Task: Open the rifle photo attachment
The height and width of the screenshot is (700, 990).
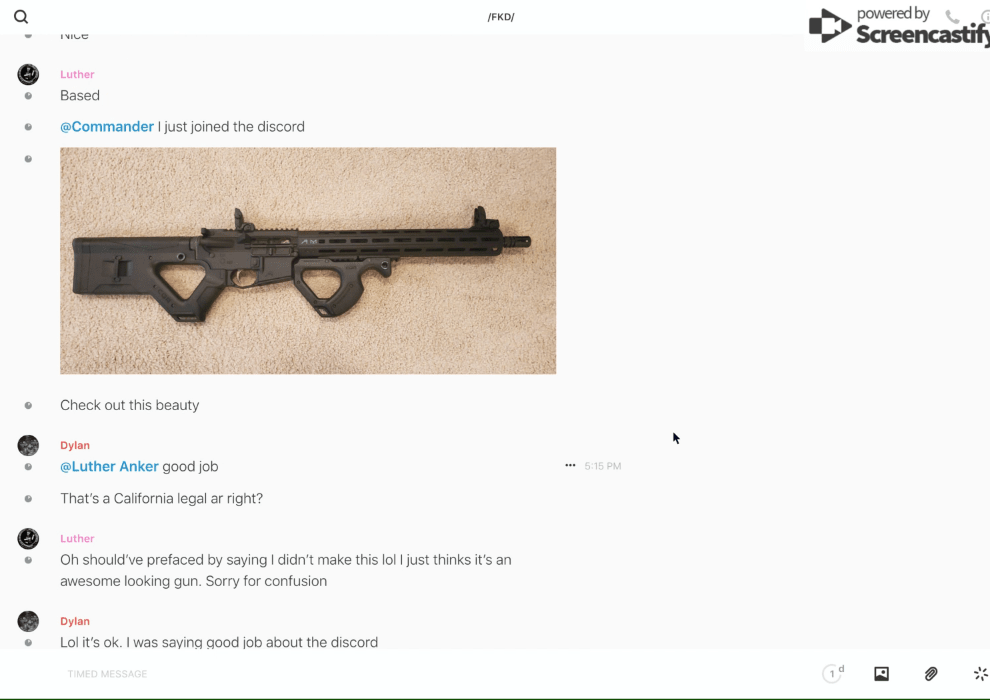Action: tap(308, 261)
